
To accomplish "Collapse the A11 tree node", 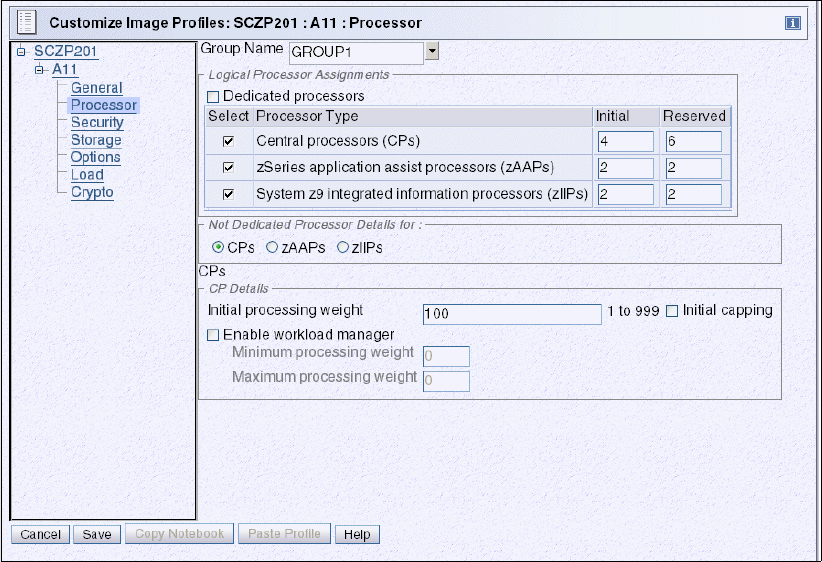I will click(39, 69).
